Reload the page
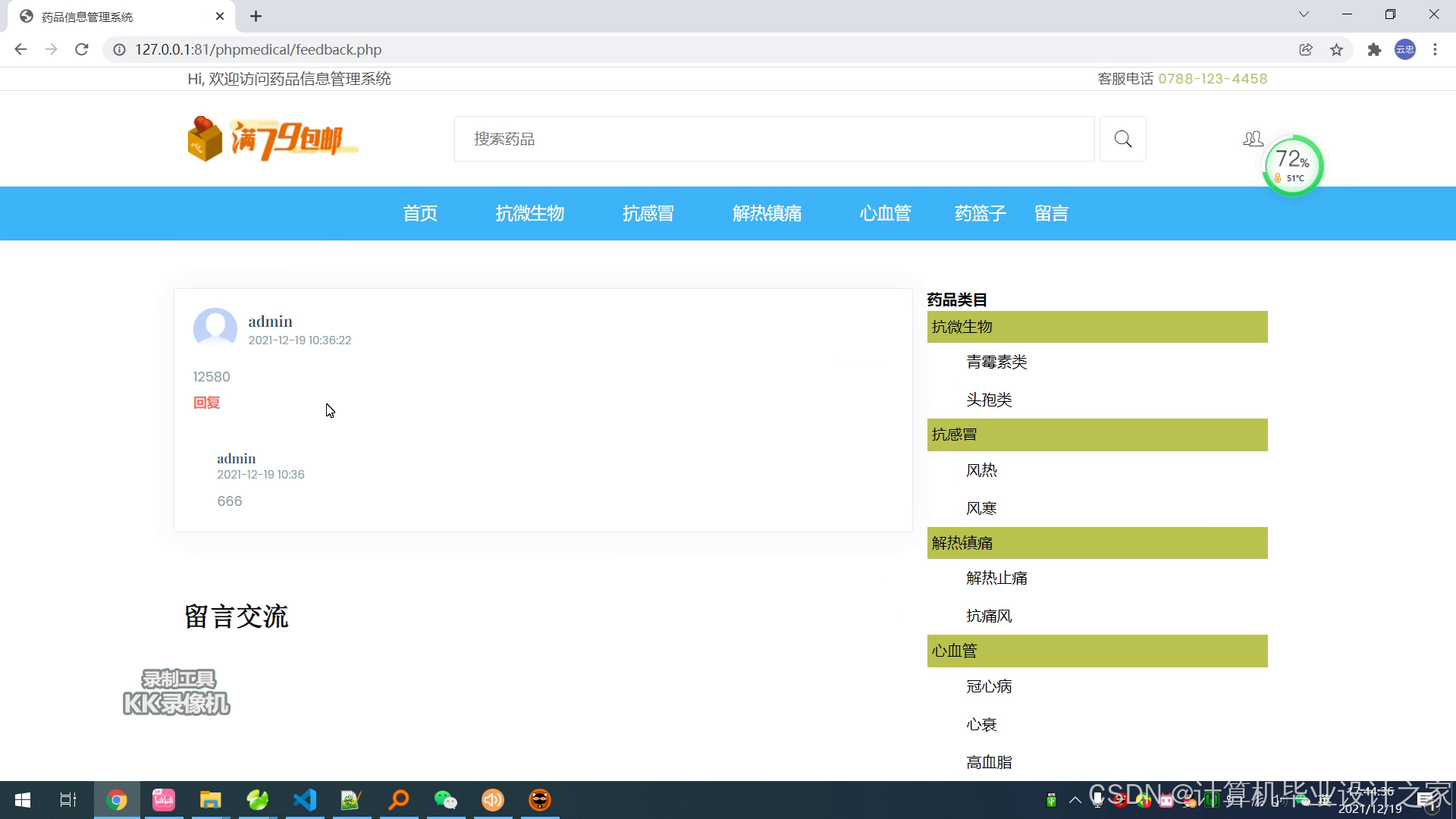This screenshot has width=1456, height=819. click(x=82, y=50)
